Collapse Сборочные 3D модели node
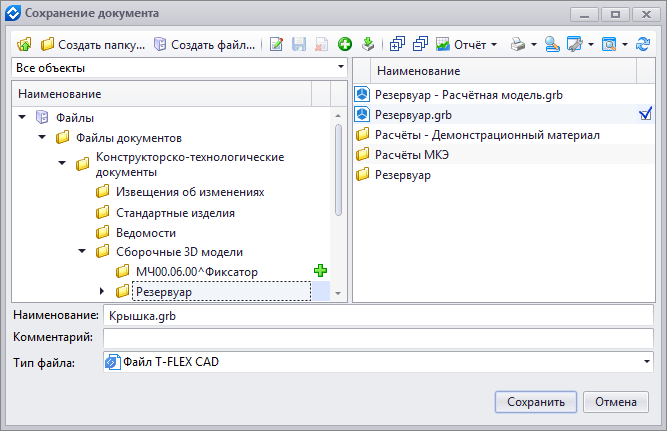Image resolution: width=667 pixels, height=431 pixels. [x=82, y=251]
